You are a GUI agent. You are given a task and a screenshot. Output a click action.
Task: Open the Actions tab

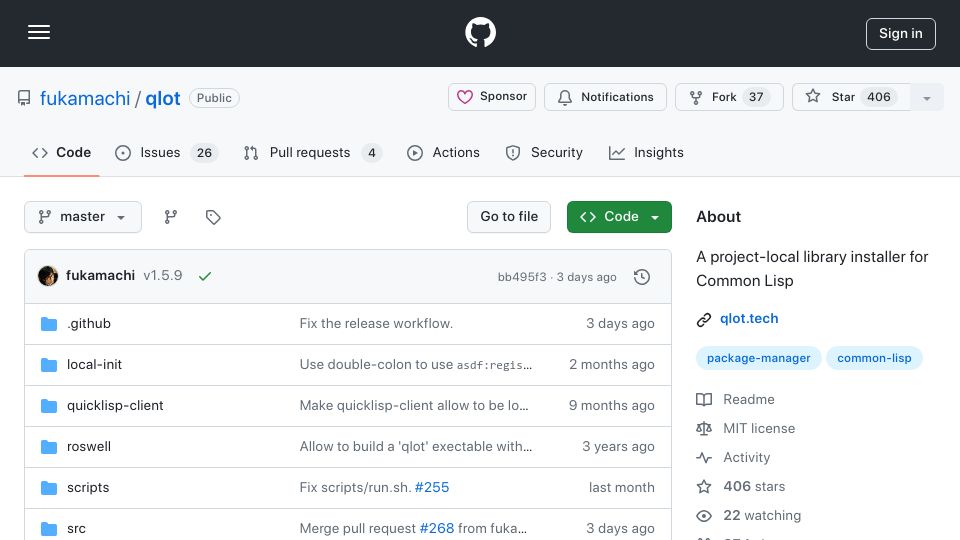(443, 152)
